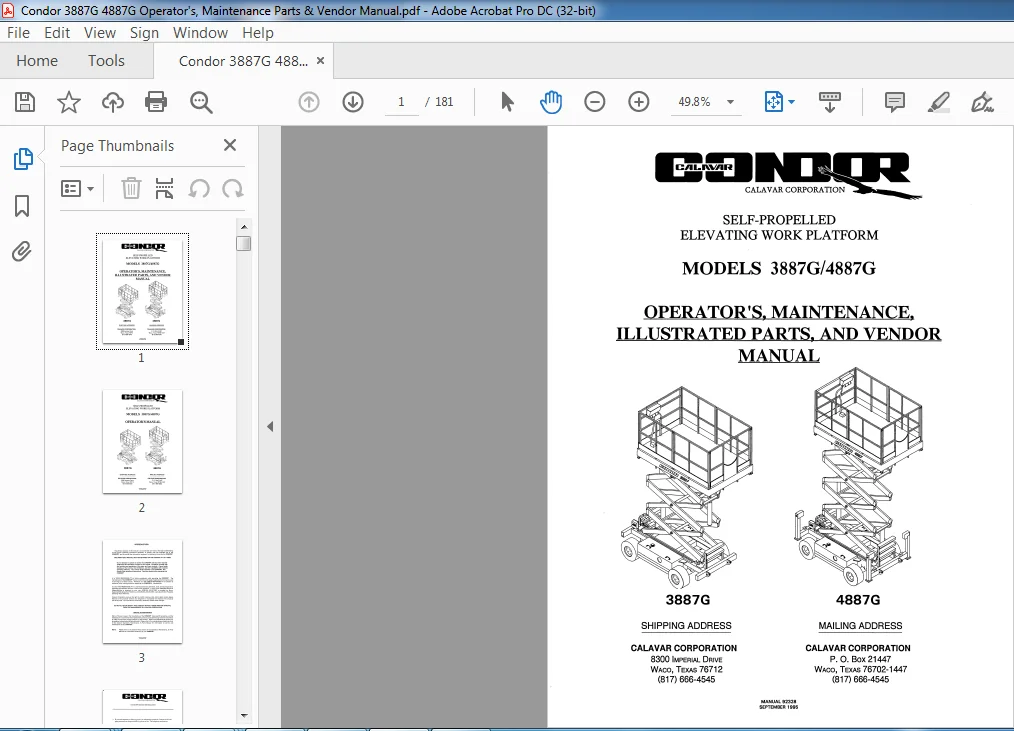Screen dimensions: 1014x731
Task: Select page 3 thumbnail
Action: 142,591
